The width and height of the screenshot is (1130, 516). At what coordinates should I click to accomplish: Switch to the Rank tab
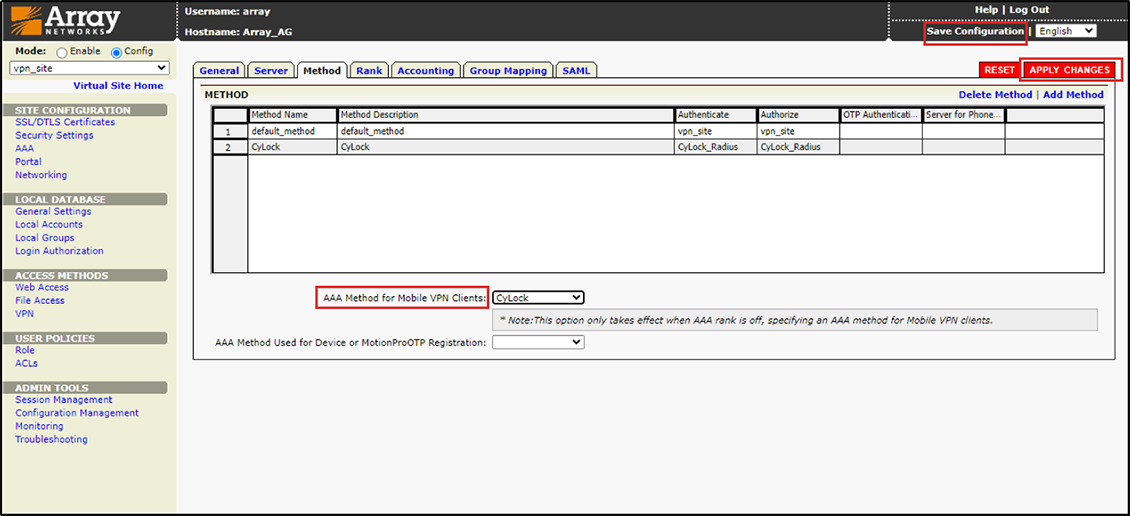(x=369, y=71)
